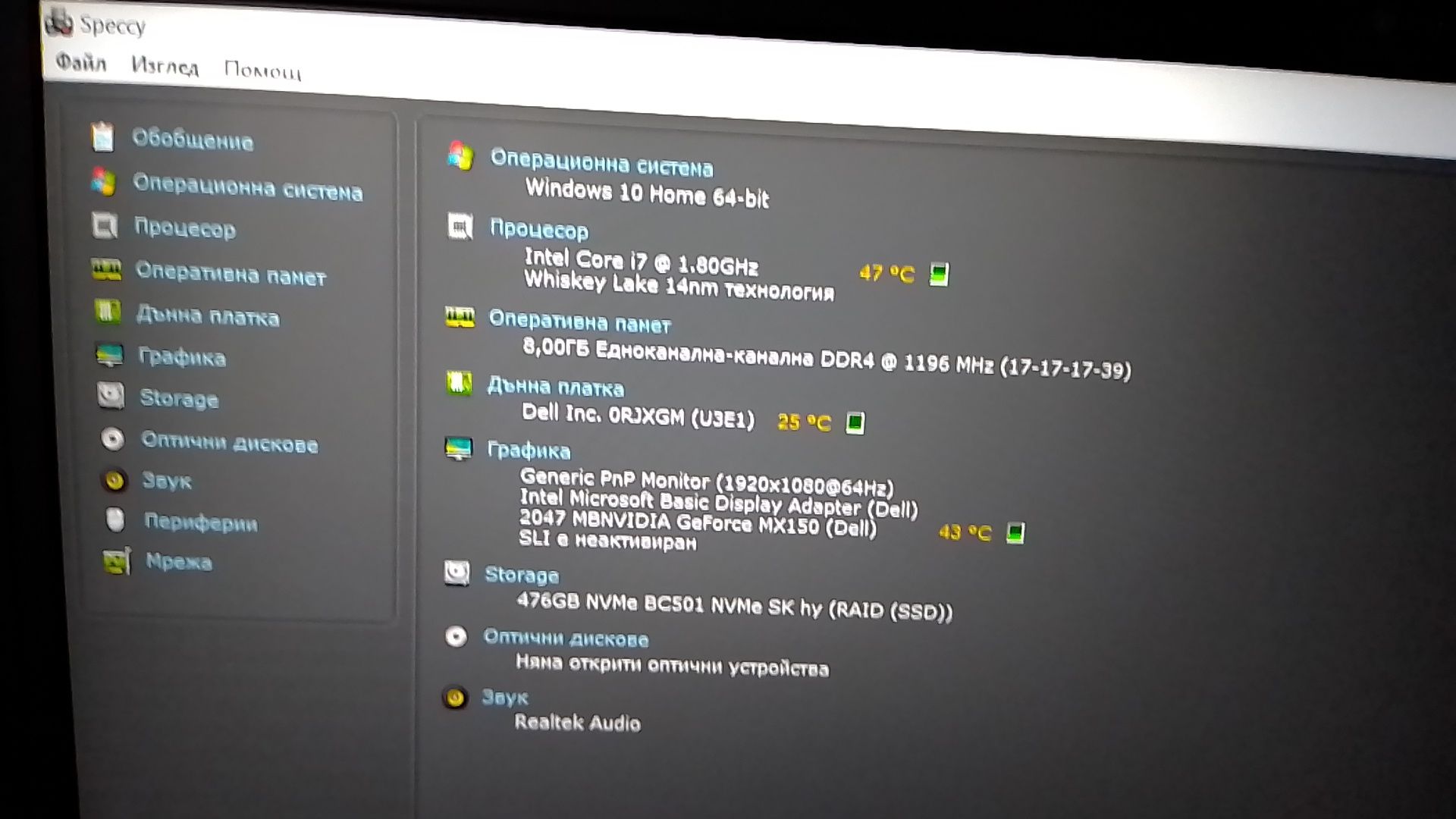The width and height of the screenshot is (1456, 819).
Task: Click the 47 °C processor temperature value
Action: [x=886, y=273]
